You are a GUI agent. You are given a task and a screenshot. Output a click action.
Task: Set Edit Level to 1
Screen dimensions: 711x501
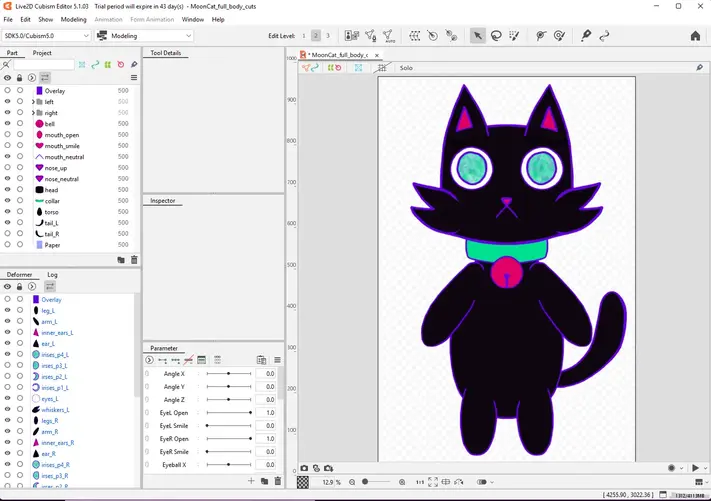[x=304, y=36]
